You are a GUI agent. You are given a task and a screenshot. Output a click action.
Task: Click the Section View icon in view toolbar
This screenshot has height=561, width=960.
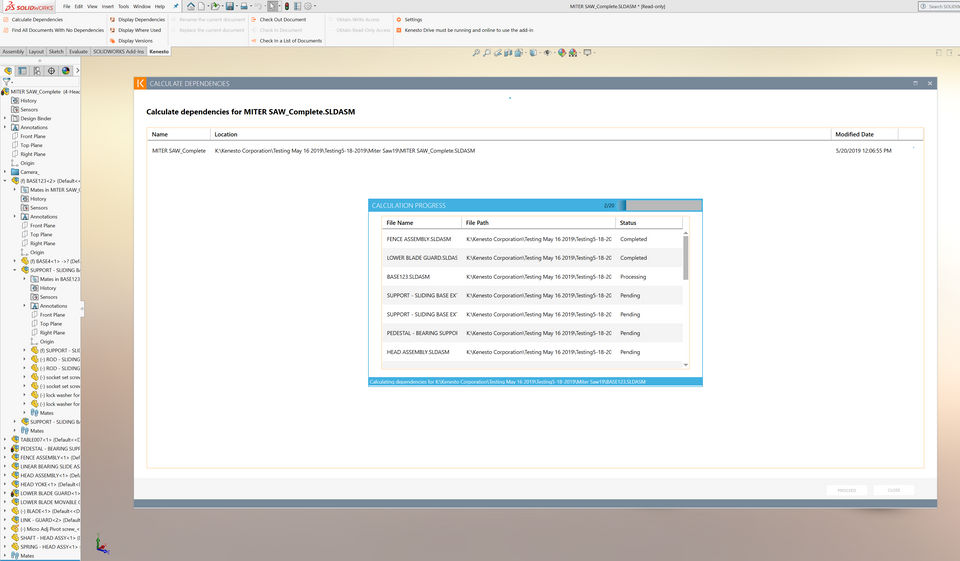click(508, 53)
